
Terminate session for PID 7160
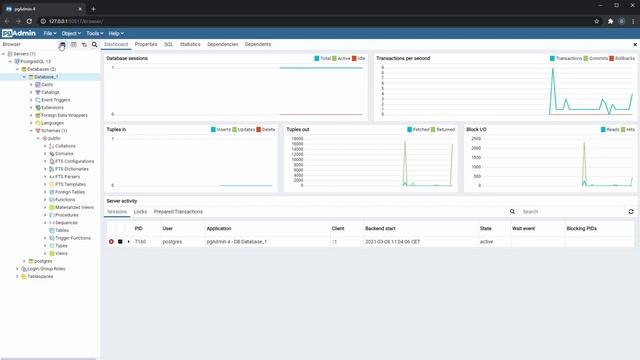pyautogui.click(x=111, y=242)
